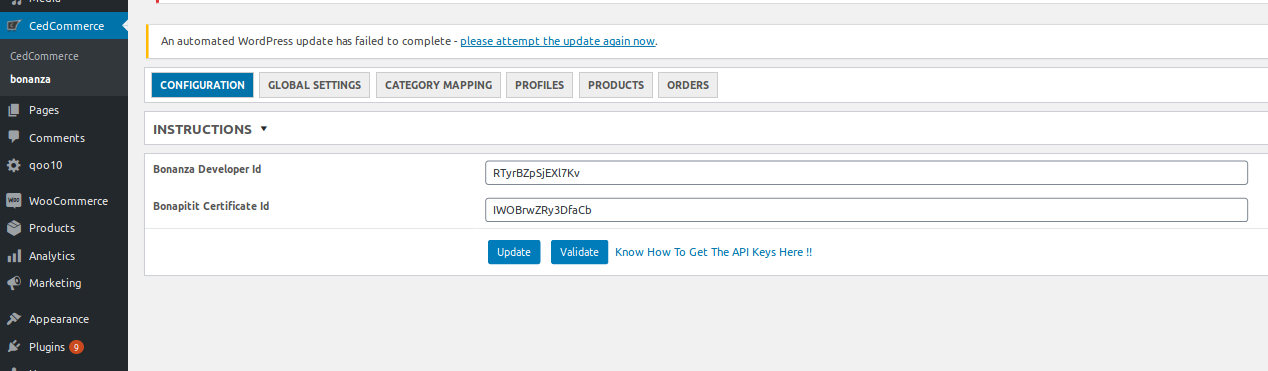Open the Global Settings tab
This screenshot has height=371, width=1268.
coord(314,85)
